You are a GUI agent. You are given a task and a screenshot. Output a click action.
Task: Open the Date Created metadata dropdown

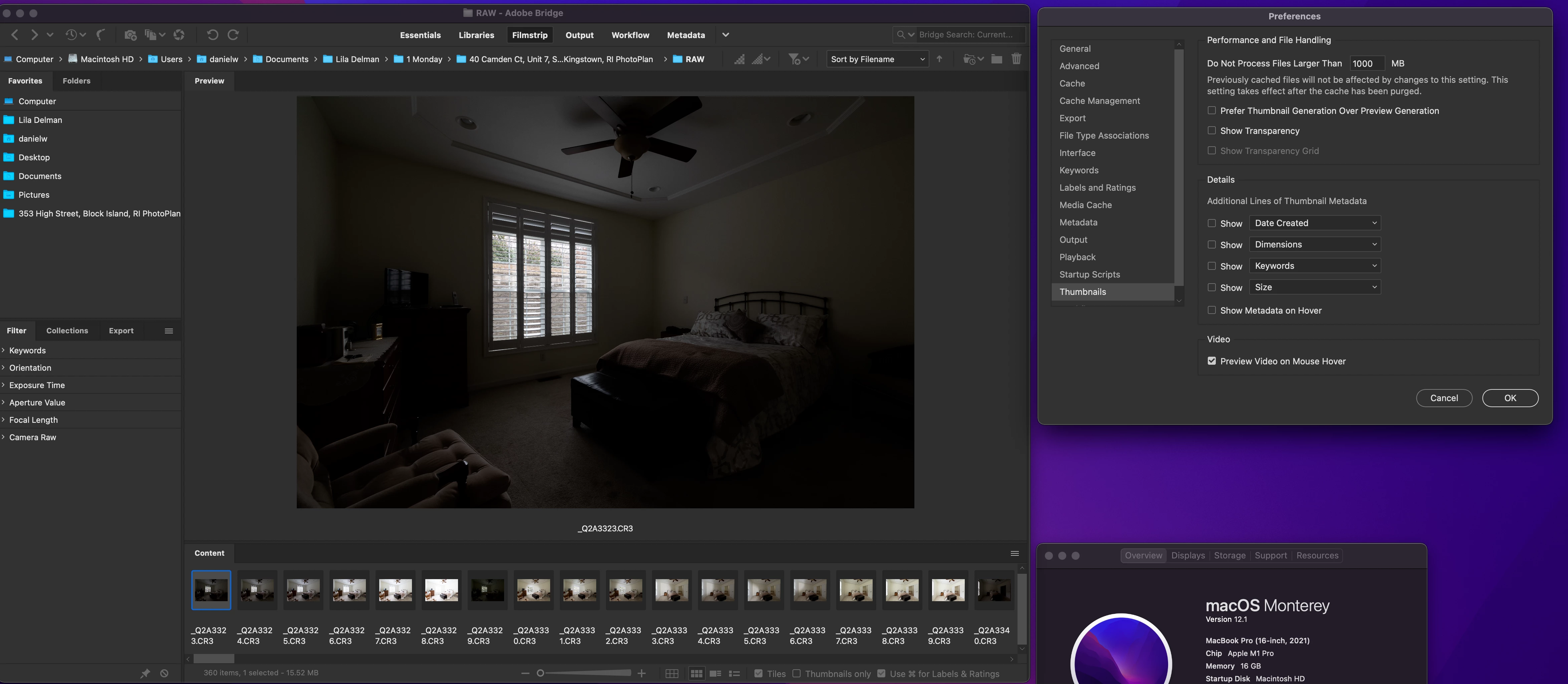1315,223
